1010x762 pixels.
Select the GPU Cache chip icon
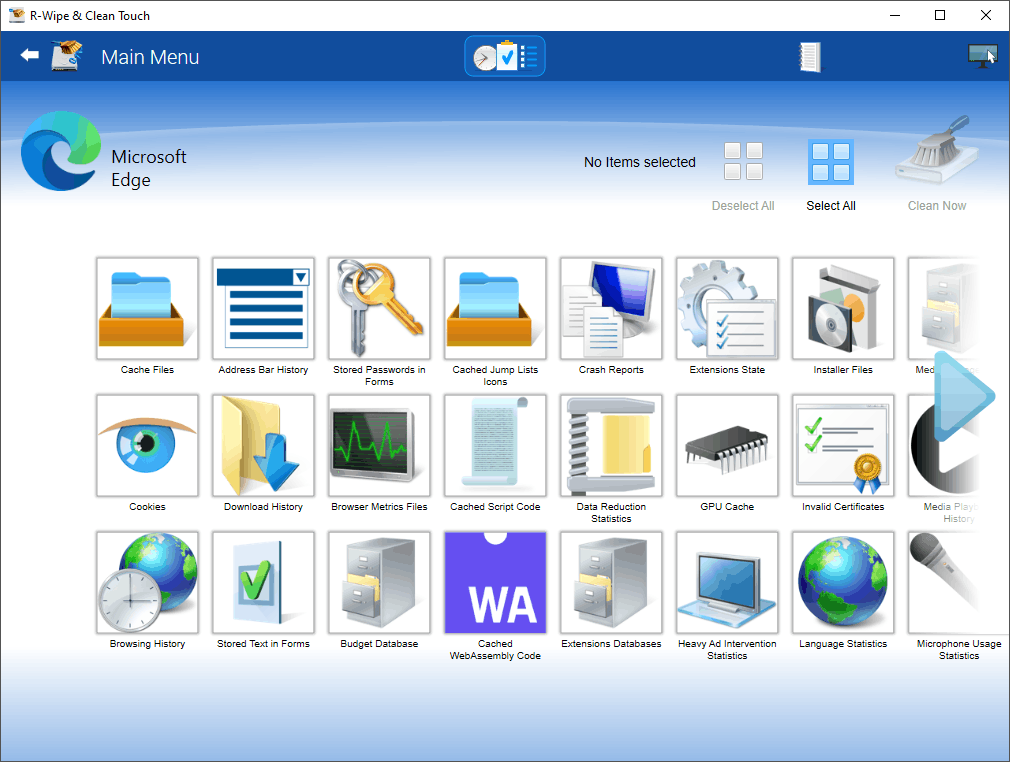point(727,446)
